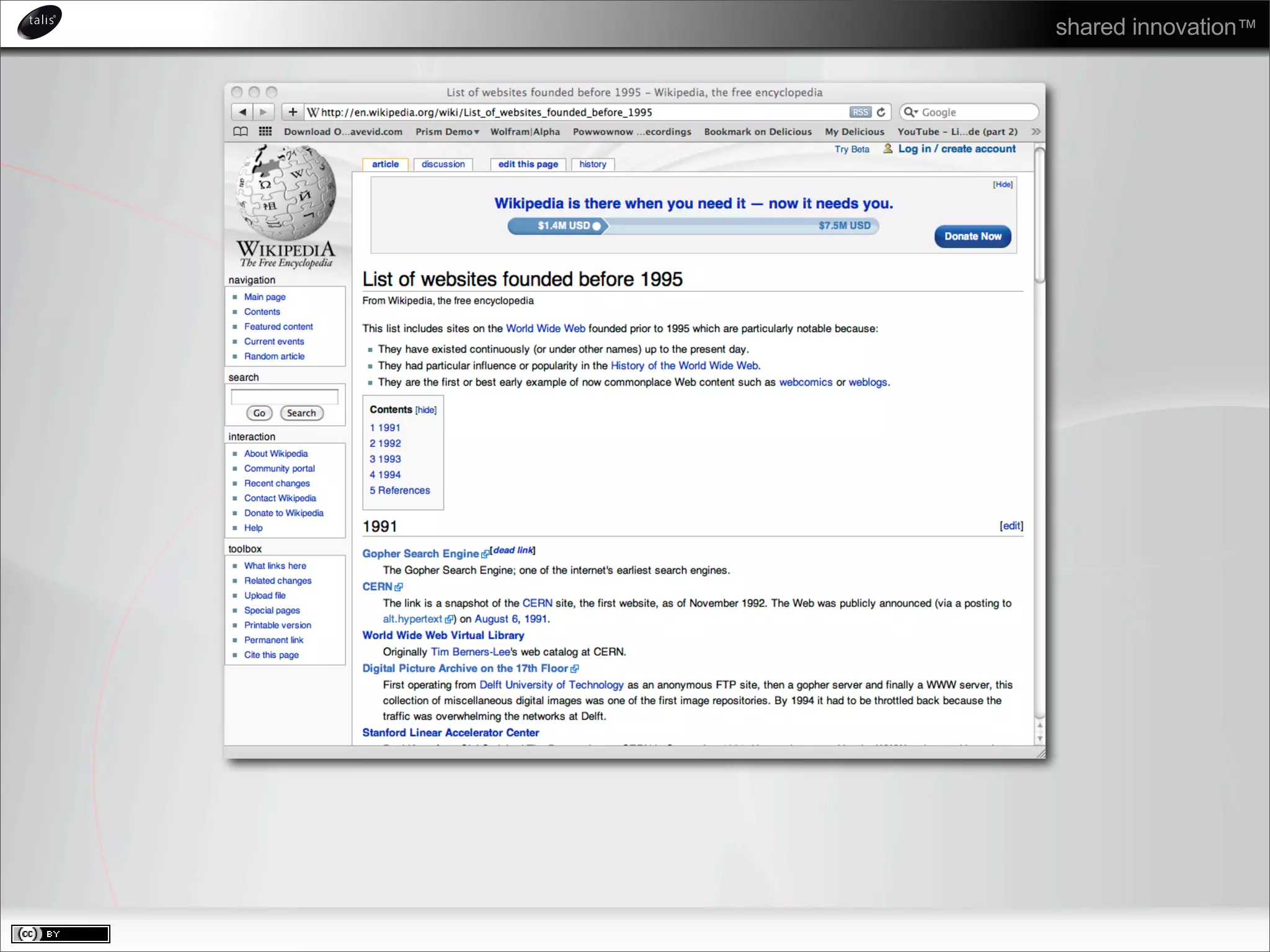Hide the Wikipedia donation banner

1002,185
